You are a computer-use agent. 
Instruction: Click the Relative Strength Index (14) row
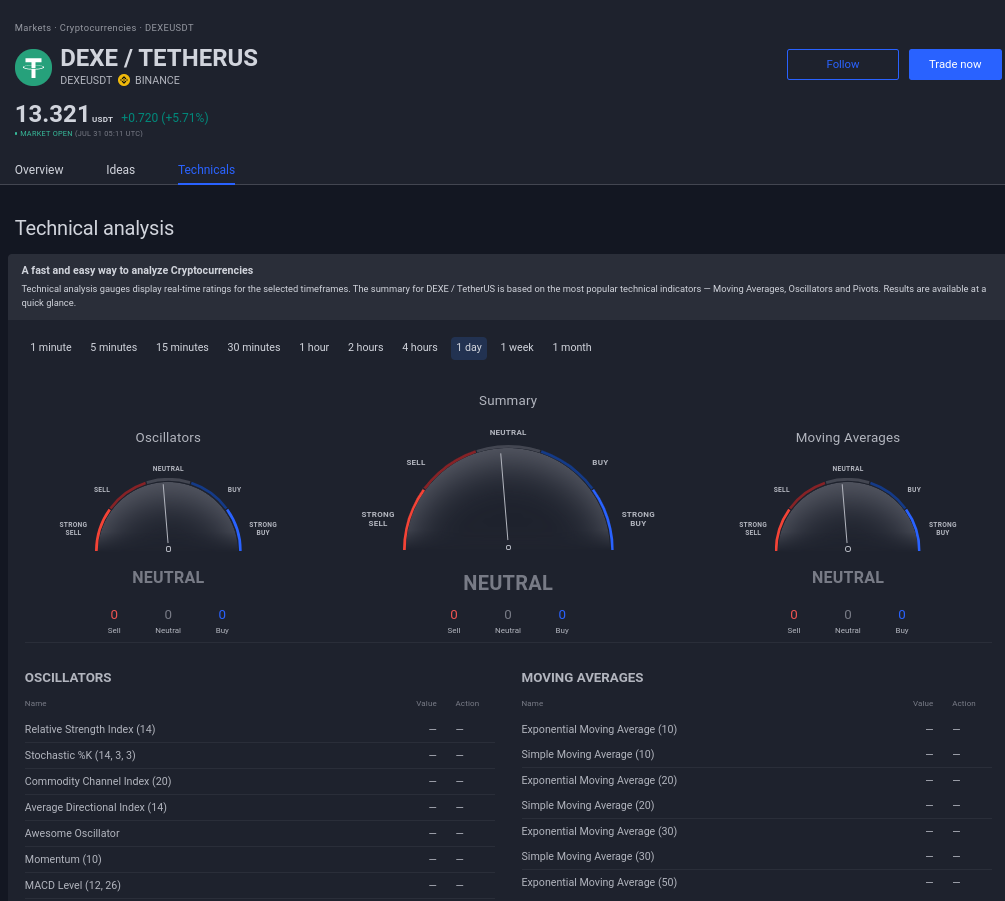[x=260, y=729]
